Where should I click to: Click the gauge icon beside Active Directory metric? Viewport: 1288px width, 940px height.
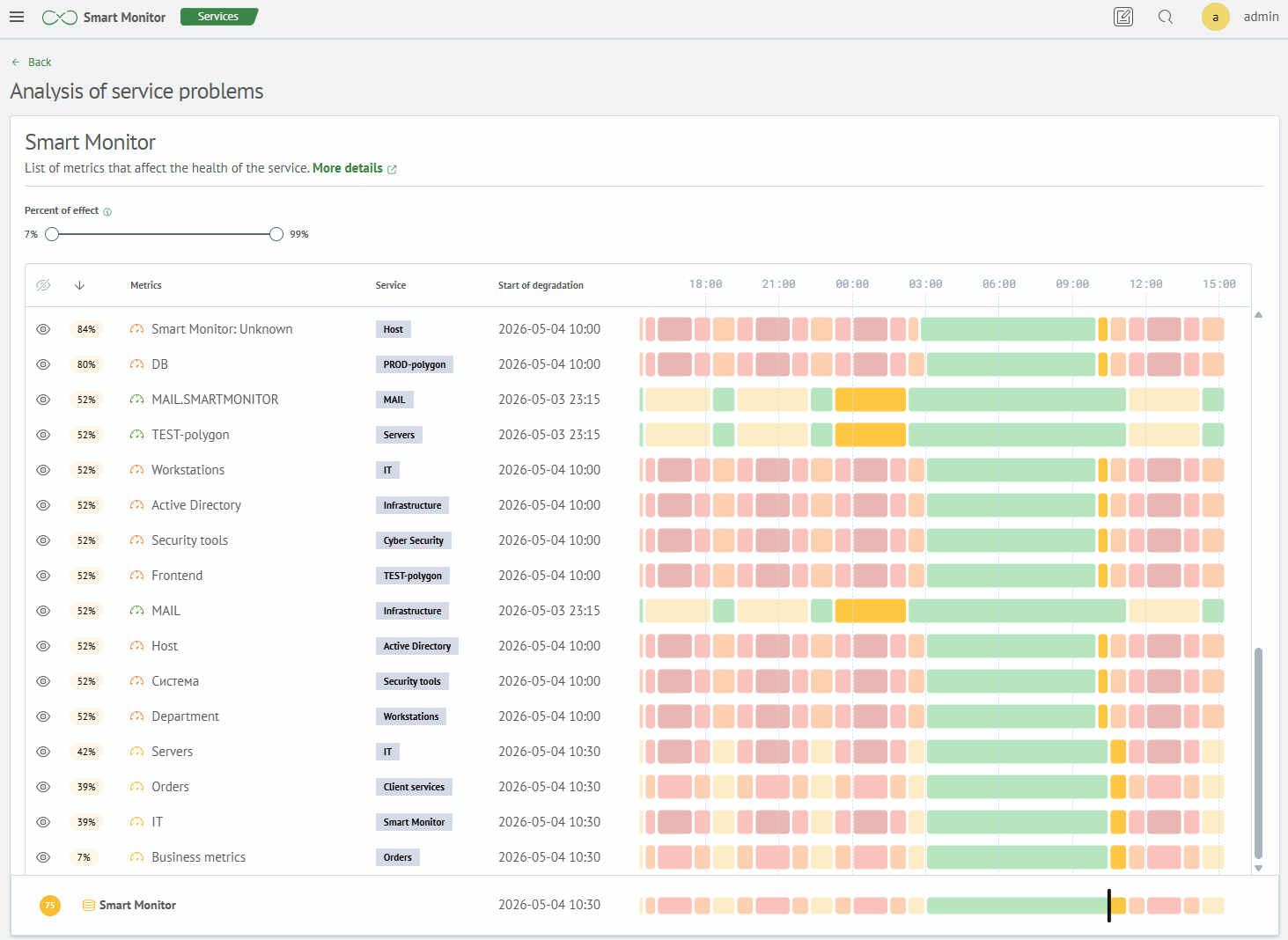[x=136, y=505]
